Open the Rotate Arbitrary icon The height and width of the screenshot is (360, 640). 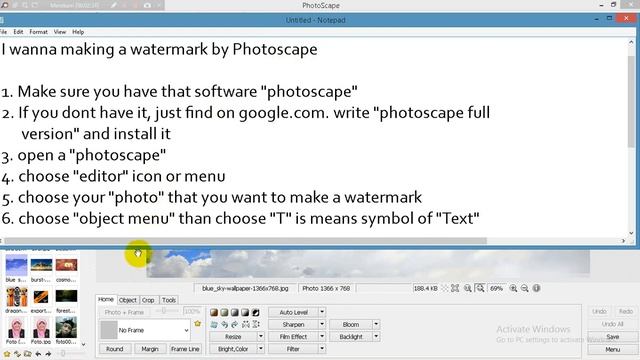[214, 324]
